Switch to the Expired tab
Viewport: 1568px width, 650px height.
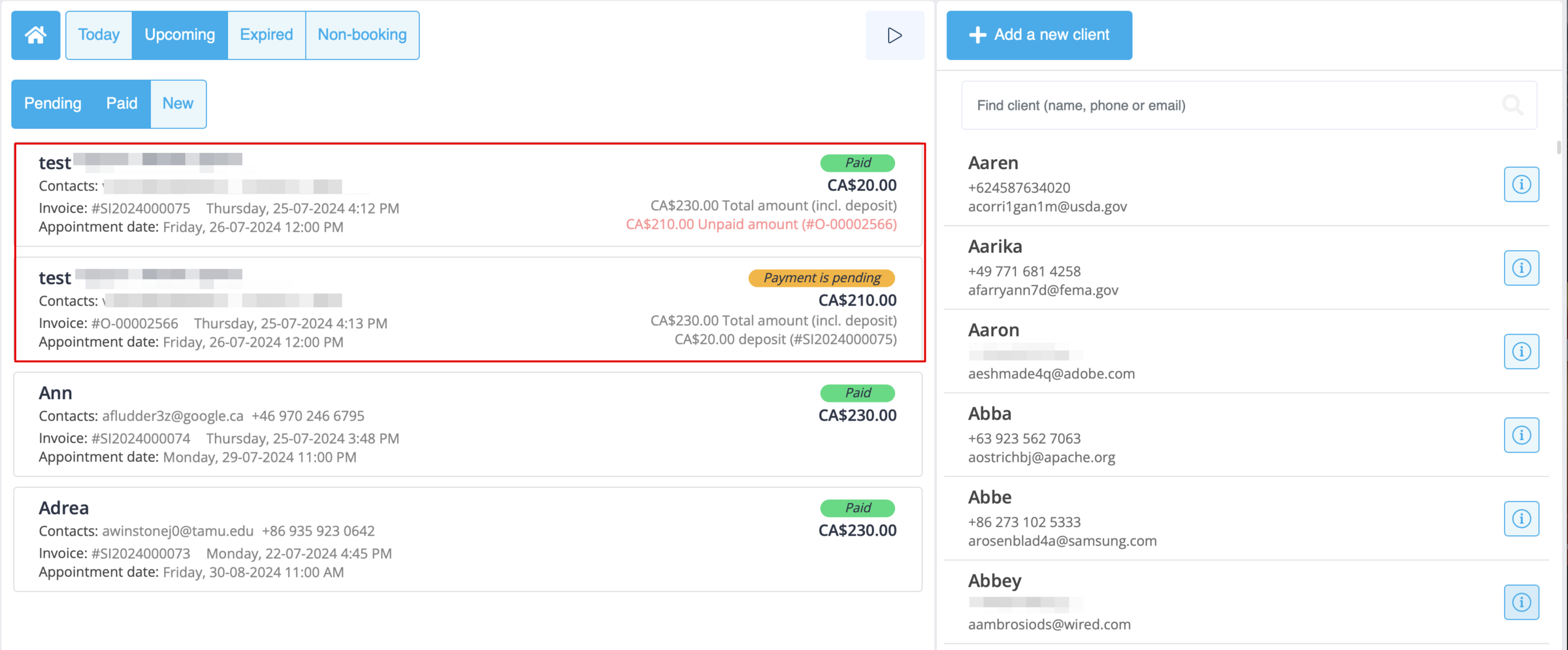click(x=265, y=35)
